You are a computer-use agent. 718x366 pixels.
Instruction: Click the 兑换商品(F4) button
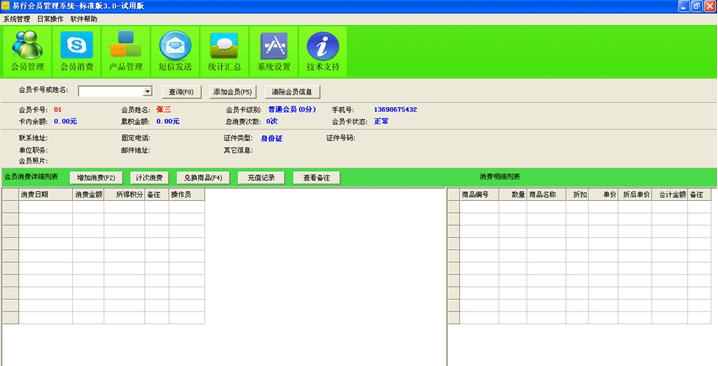203,178
